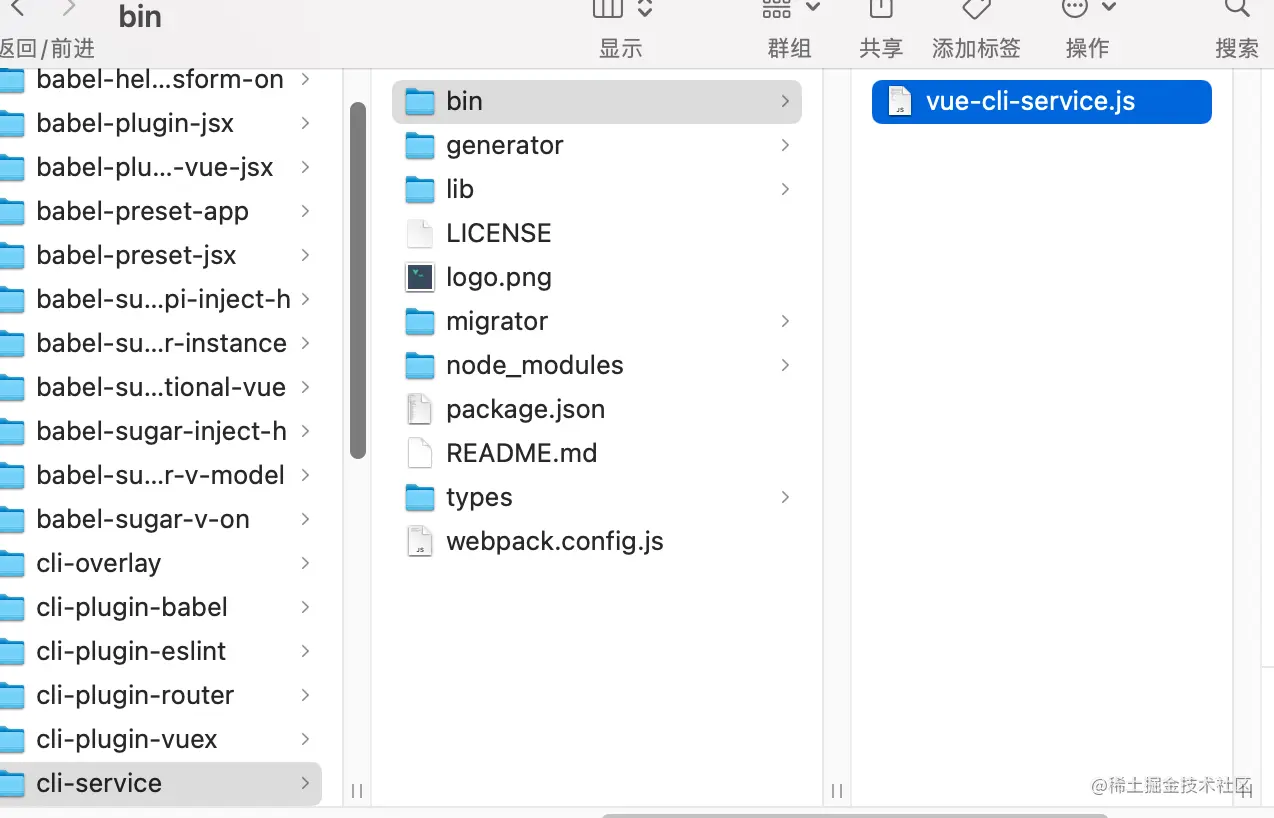Expand the cli-plugin-router folder chevron

pos(305,695)
